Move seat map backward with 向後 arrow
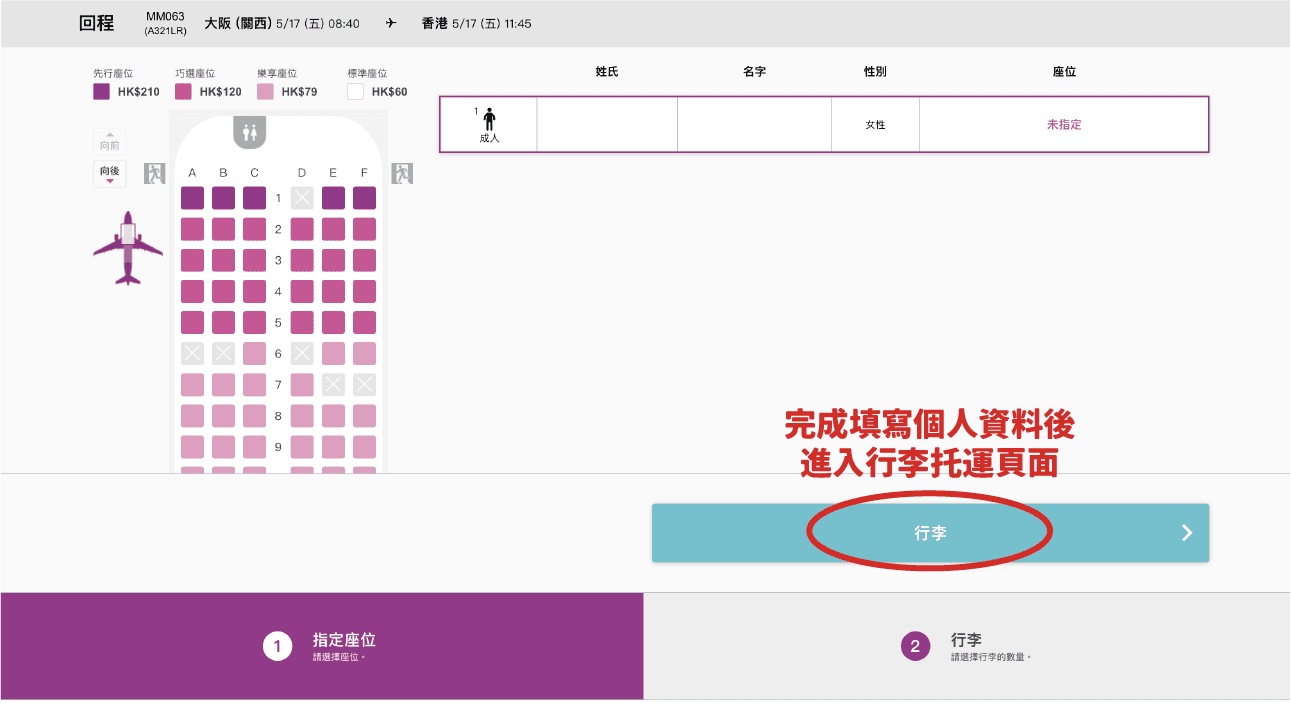The width and height of the screenshot is (1291, 703). tap(110, 174)
